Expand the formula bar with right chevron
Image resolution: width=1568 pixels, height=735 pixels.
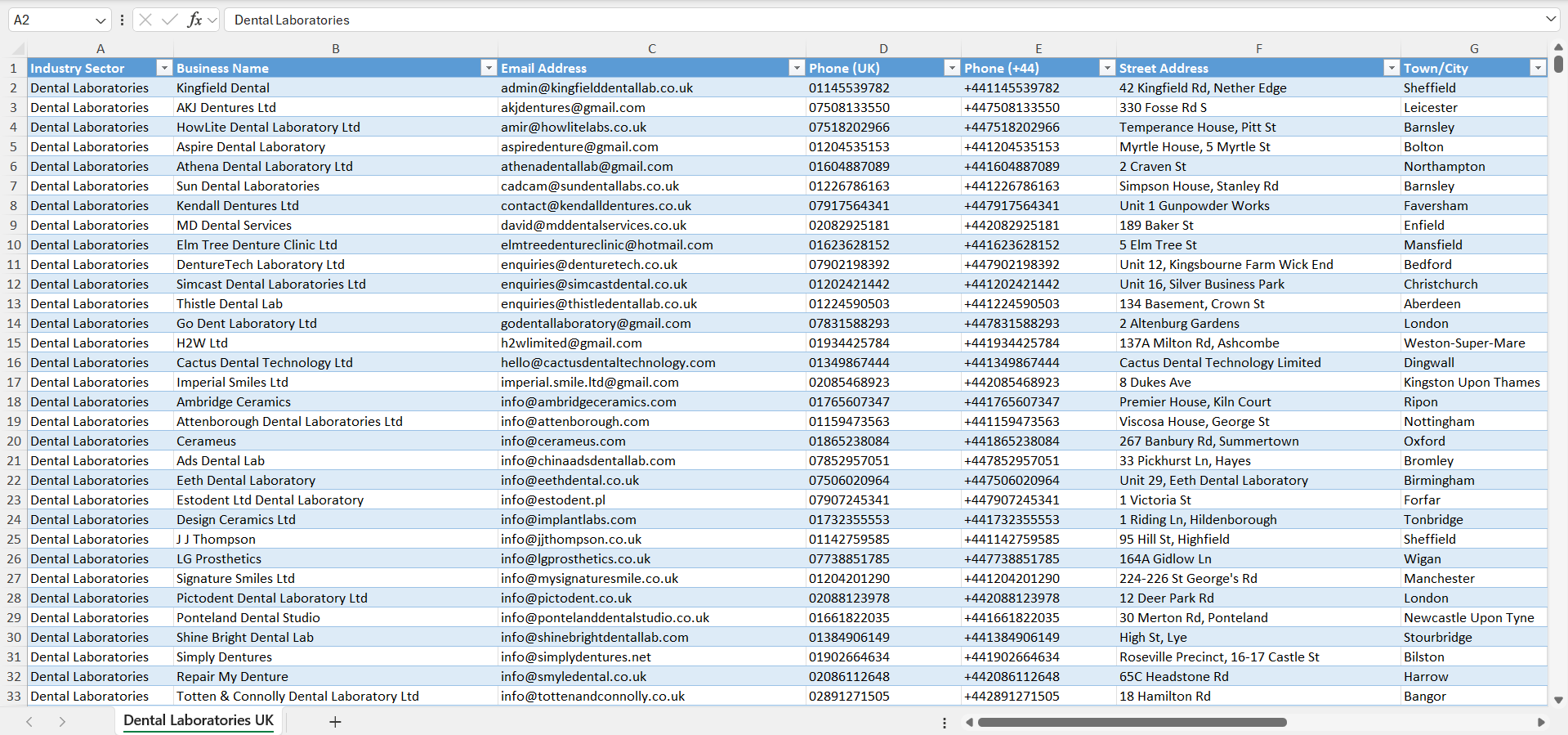pos(1551,19)
